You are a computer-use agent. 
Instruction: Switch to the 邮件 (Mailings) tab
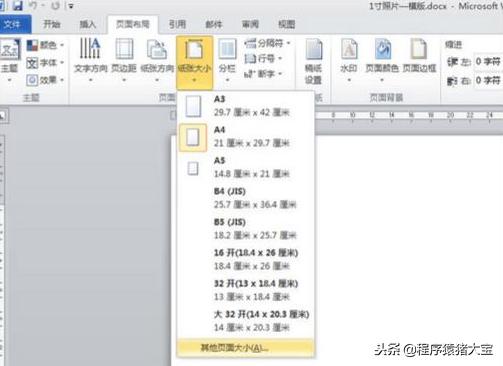tap(214, 24)
